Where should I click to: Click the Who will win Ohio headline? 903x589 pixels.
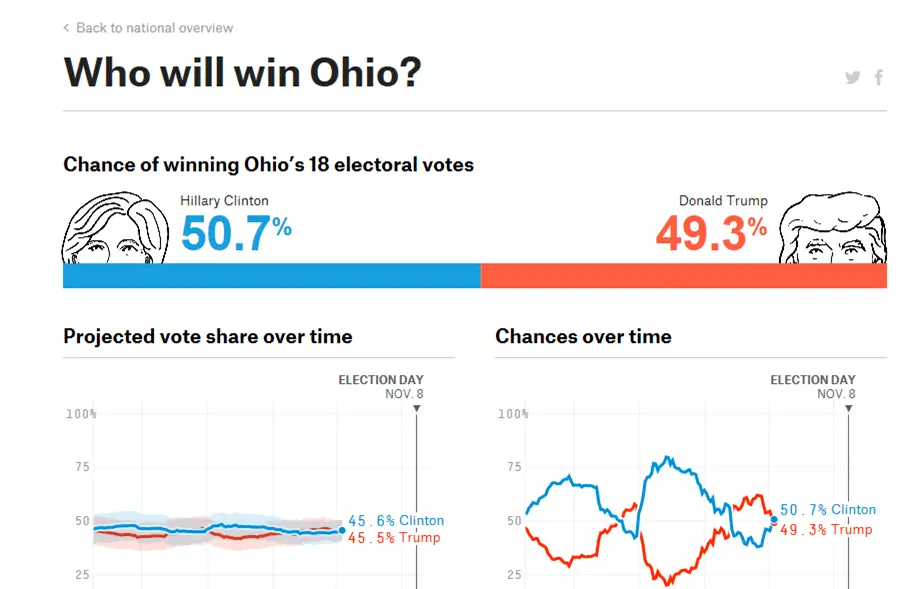242,73
